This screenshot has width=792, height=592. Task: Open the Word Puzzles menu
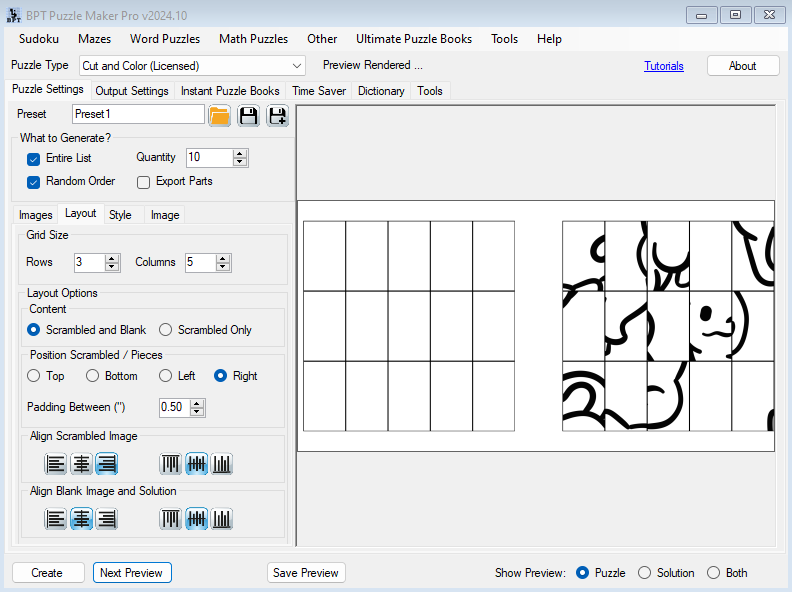click(x=165, y=39)
